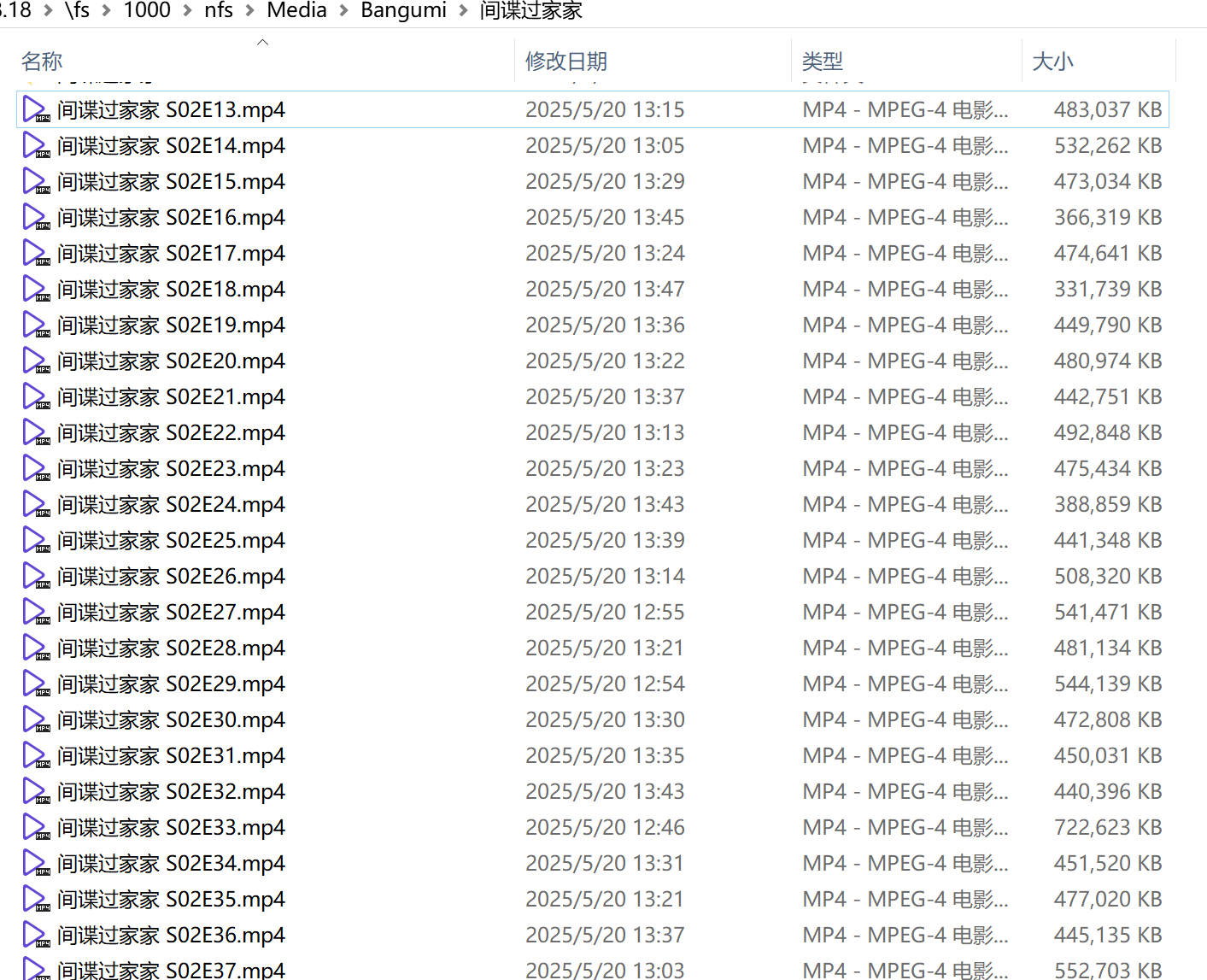Click the MP4 icon of S02E19.mp4
This screenshot has width=1207, height=980.
[x=36, y=325]
